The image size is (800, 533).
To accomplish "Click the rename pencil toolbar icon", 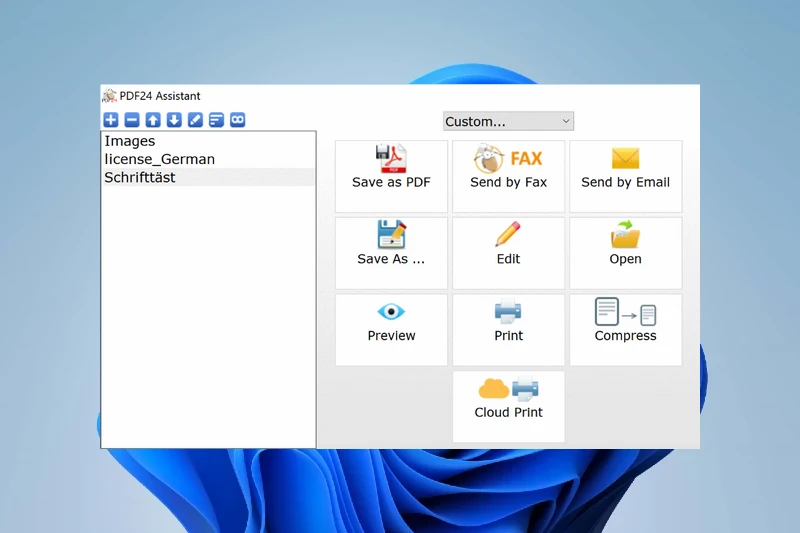I will 195,120.
